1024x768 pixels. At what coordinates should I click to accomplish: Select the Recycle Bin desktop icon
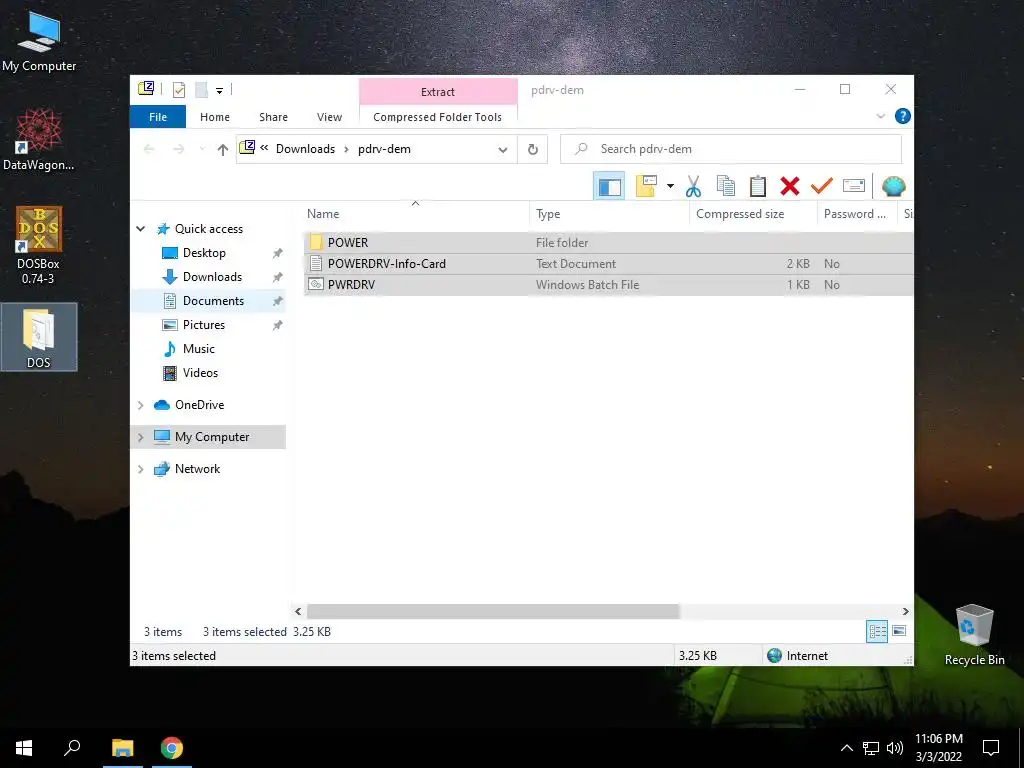[974, 635]
